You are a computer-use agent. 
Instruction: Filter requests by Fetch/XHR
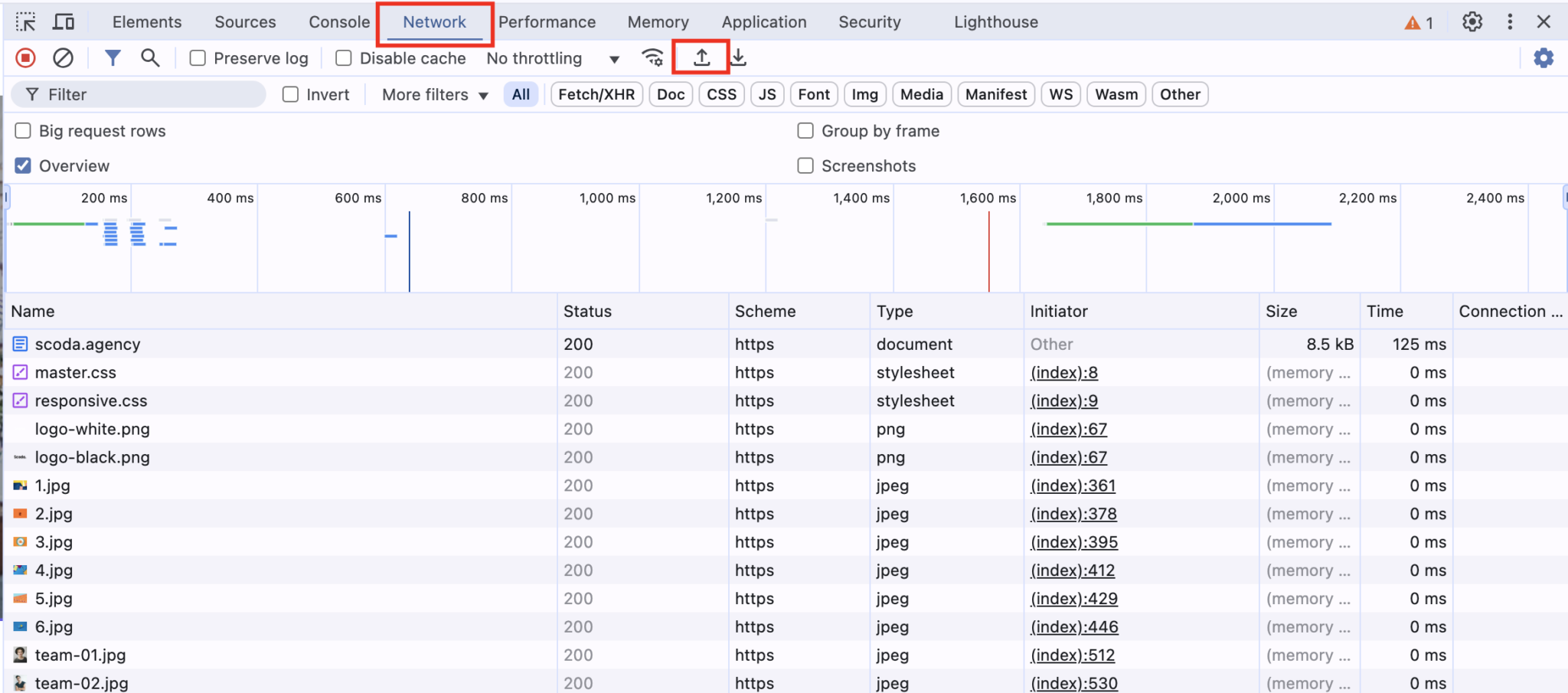click(596, 94)
